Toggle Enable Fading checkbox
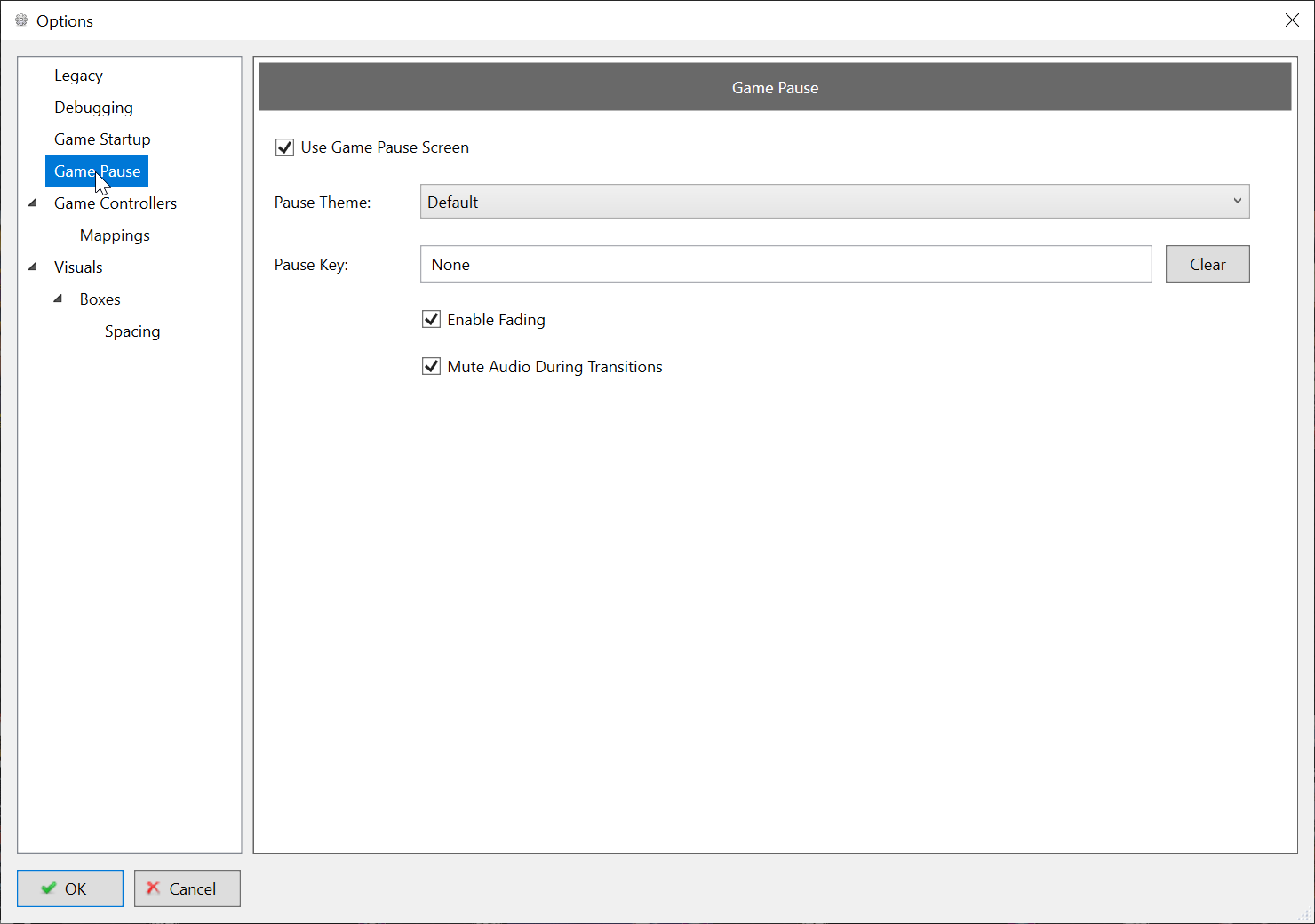This screenshot has width=1315, height=924. [431, 319]
